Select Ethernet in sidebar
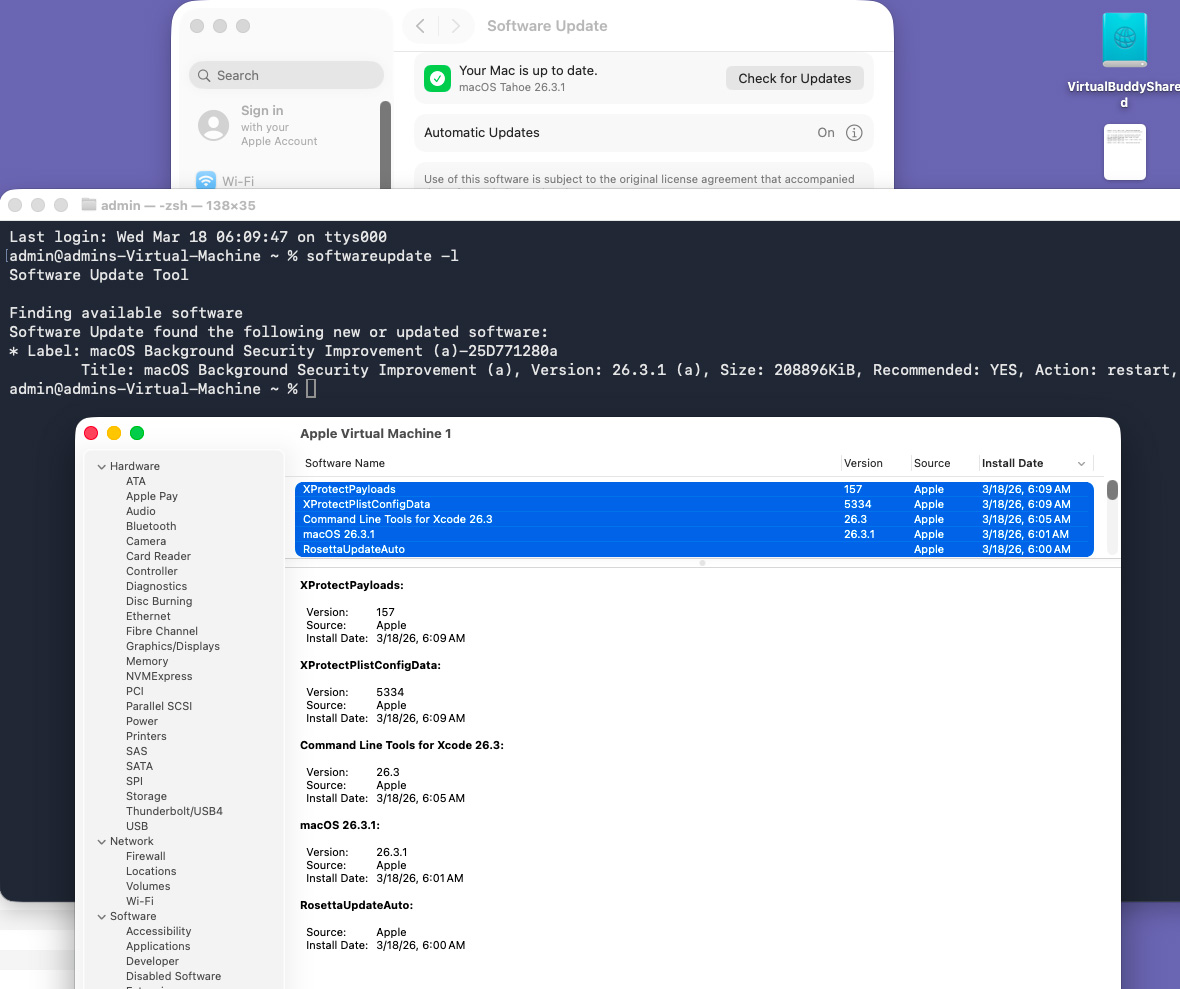The image size is (1180, 989). coord(148,616)
